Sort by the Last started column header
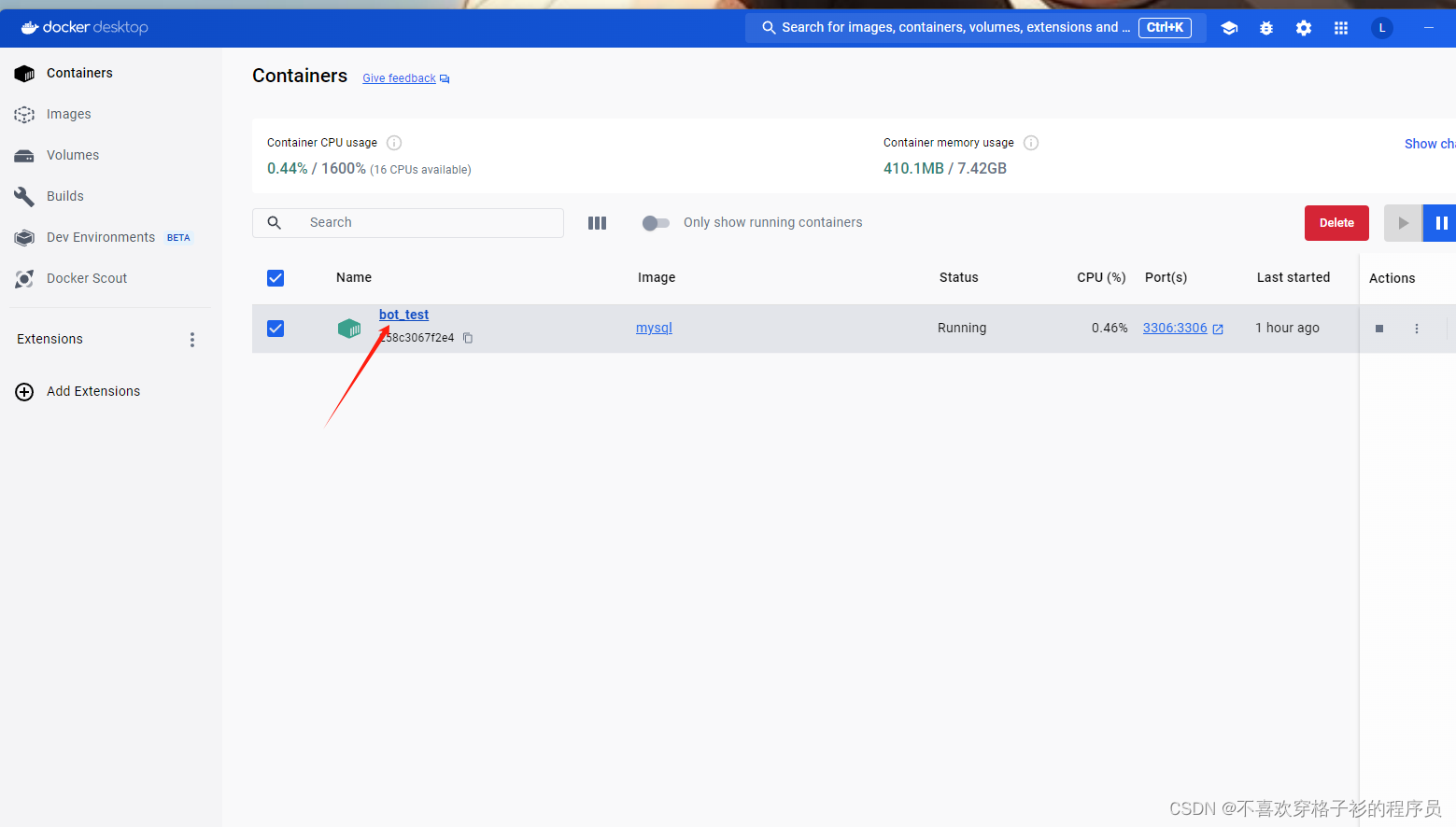1456x827 pixels. point(1293,277)
